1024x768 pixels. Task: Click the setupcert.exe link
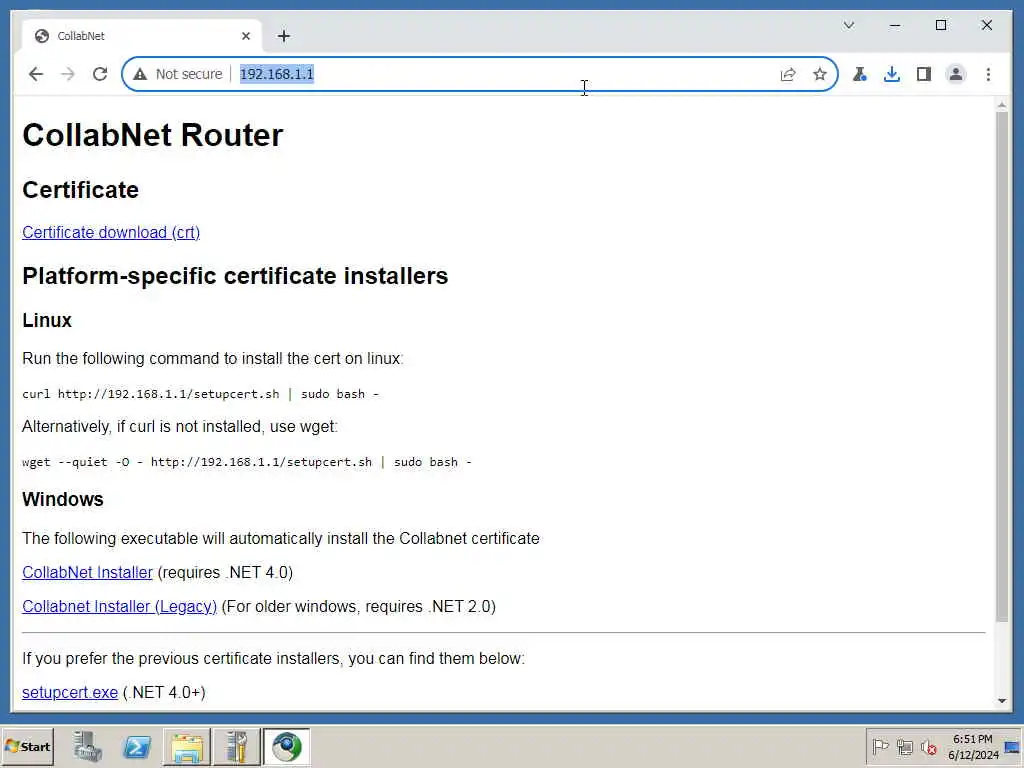point(70,692)
